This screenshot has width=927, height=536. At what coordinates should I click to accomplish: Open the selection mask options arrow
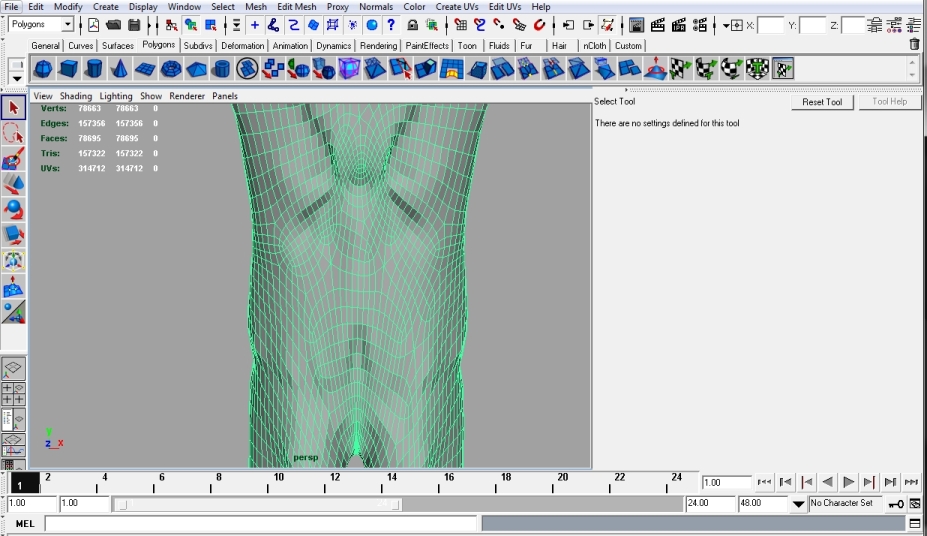pos(236,25)
